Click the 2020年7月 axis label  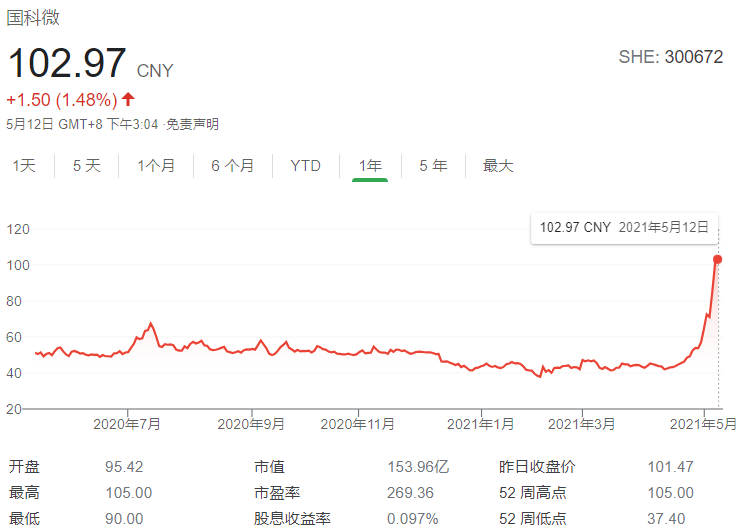(127, 424)
